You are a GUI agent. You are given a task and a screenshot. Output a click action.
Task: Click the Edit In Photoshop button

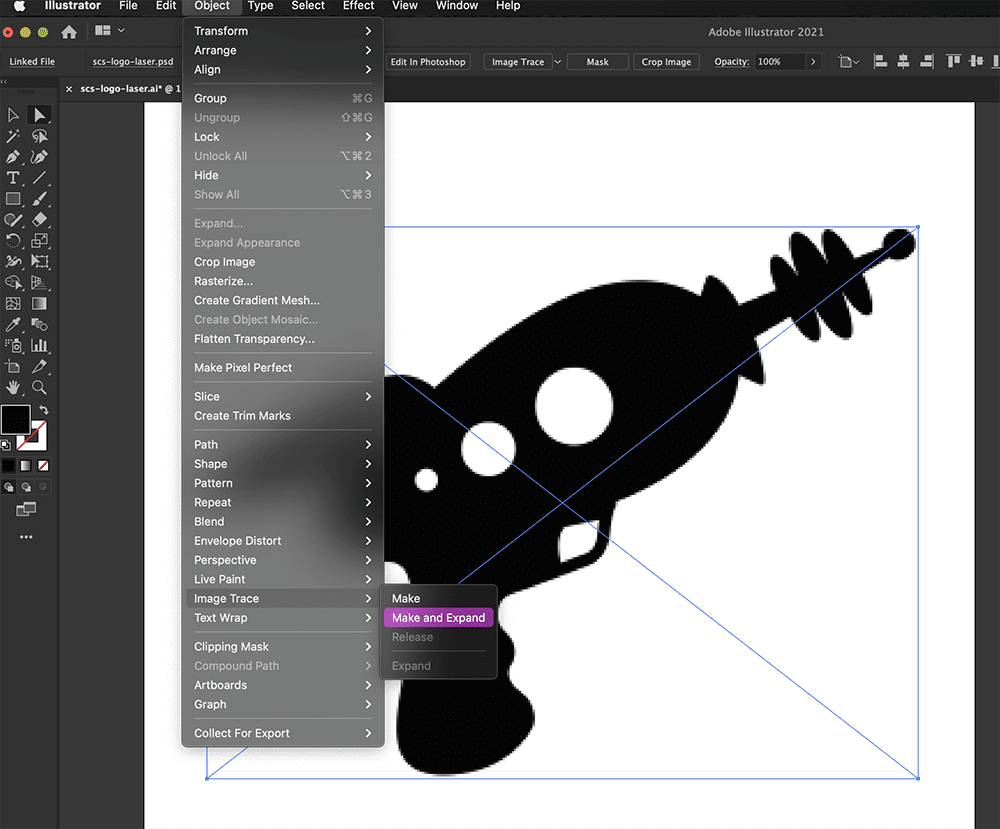[427, 61]
